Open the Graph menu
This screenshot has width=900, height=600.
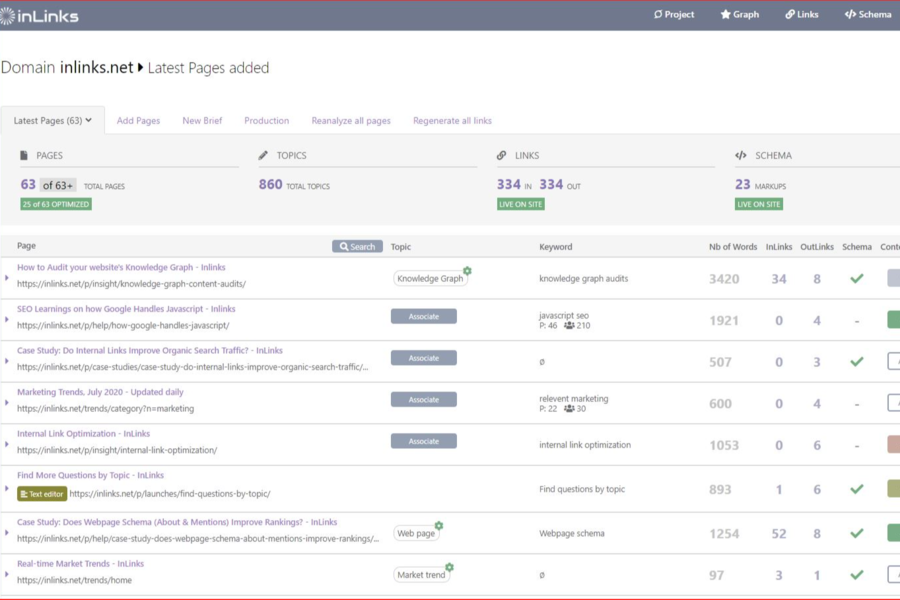coord(740,14)
